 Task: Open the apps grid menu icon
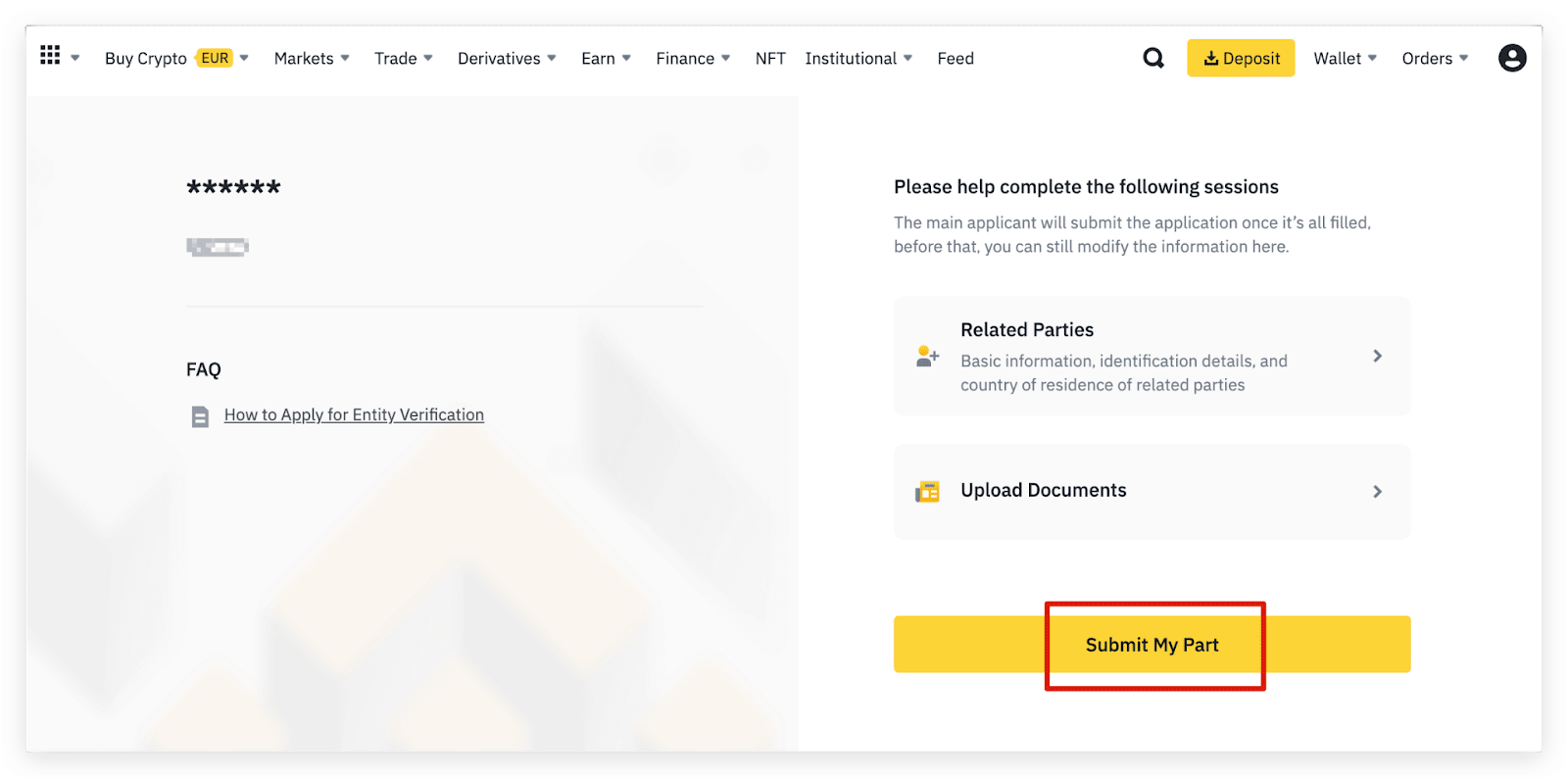(50, 56)
